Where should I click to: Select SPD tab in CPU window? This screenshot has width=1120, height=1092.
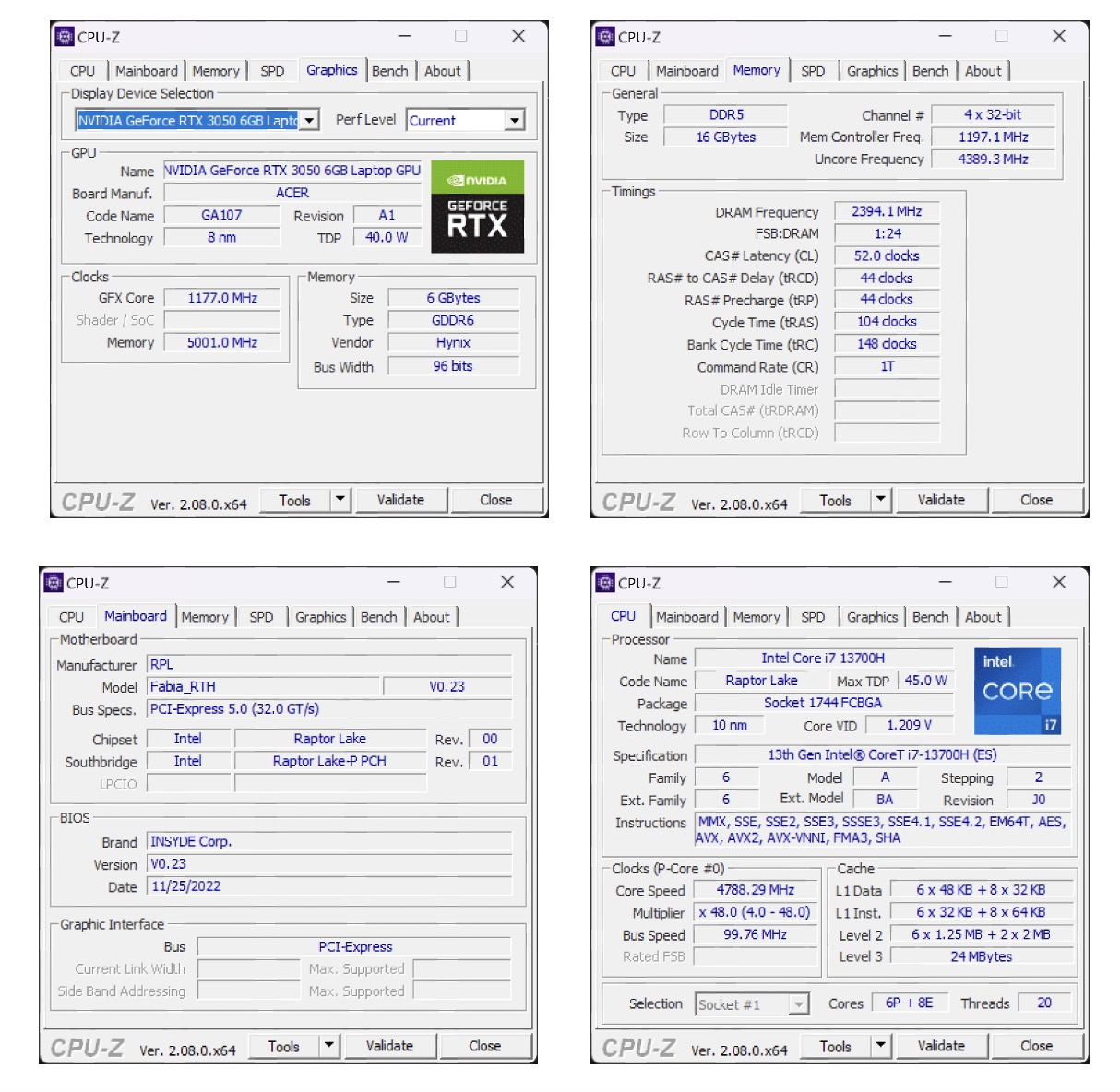(x=813, y=617)
